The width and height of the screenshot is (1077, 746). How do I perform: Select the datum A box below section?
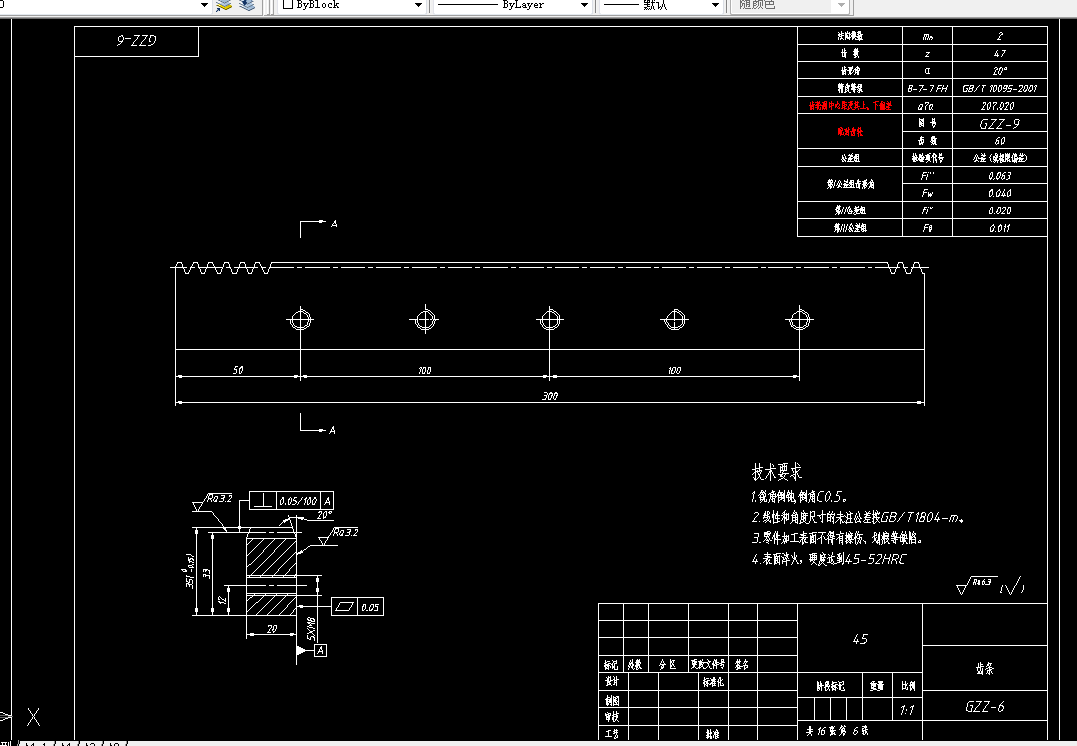(320, 650)
